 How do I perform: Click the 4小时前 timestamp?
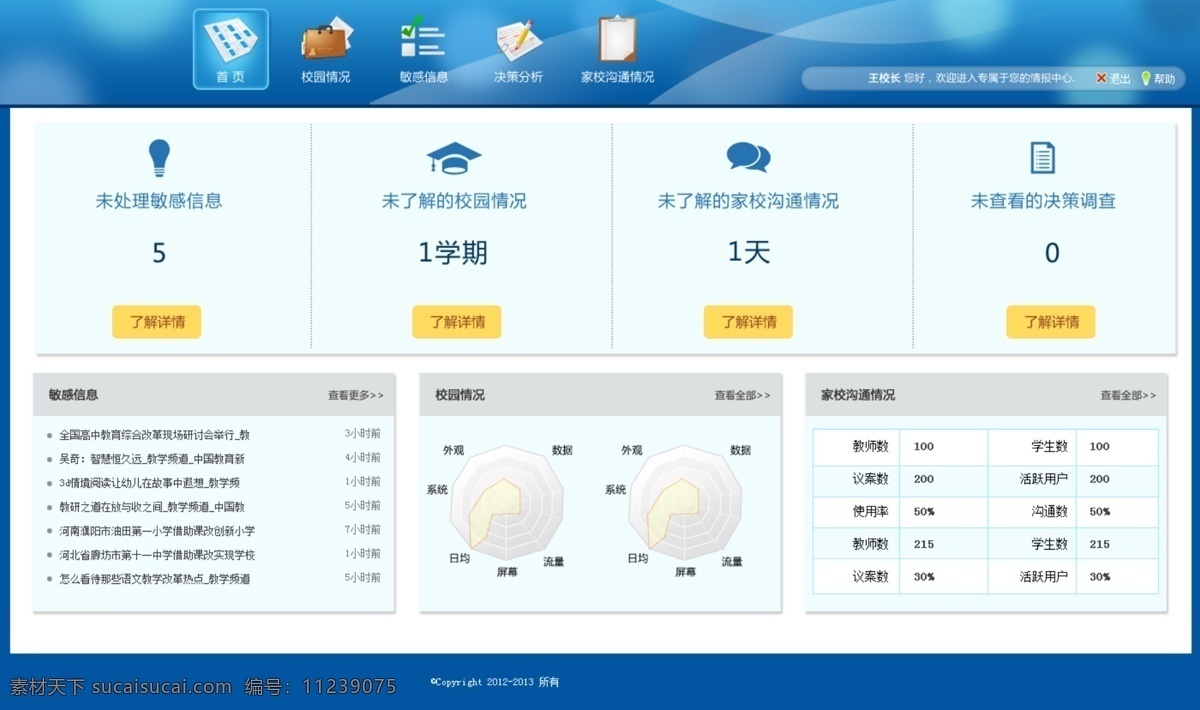pyautogui.click(x=363, y=458)
